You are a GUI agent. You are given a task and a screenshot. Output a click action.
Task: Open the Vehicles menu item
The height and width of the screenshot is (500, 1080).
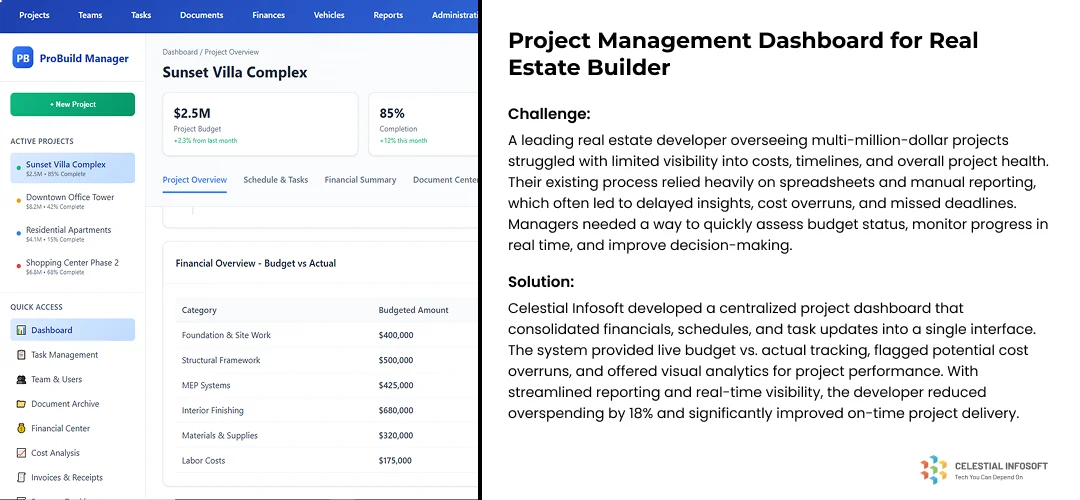[x=329, y=15]
